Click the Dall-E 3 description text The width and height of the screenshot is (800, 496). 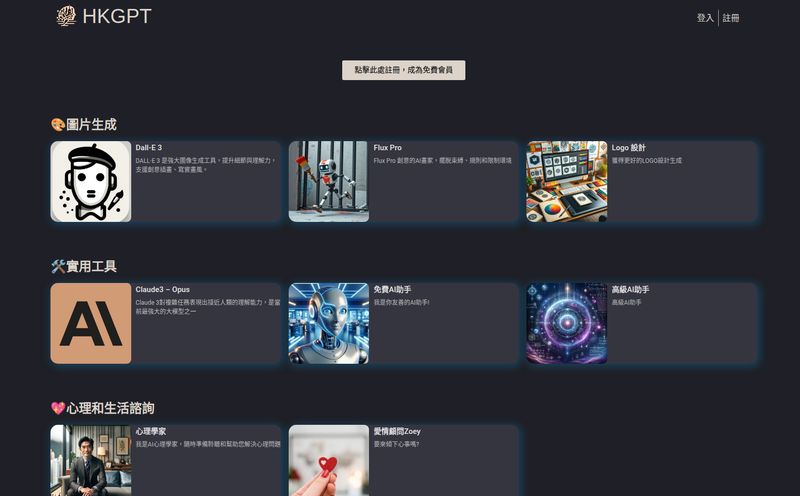[206, 165]
